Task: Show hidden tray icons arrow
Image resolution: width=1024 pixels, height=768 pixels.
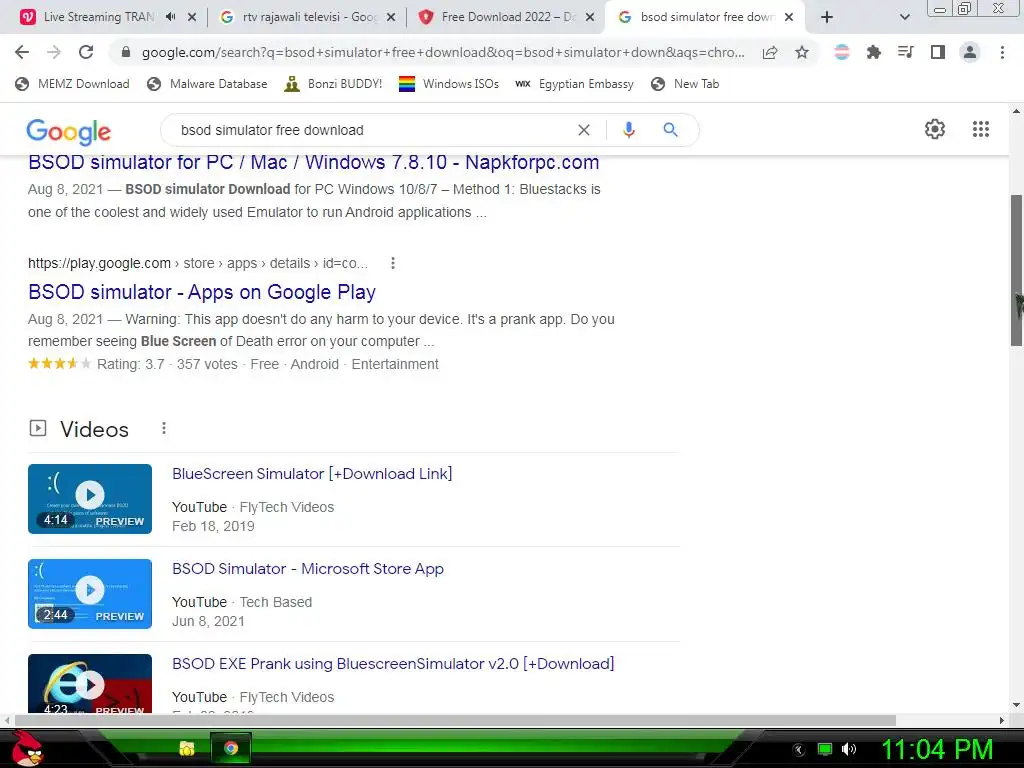Action: (x=799, y=750)
